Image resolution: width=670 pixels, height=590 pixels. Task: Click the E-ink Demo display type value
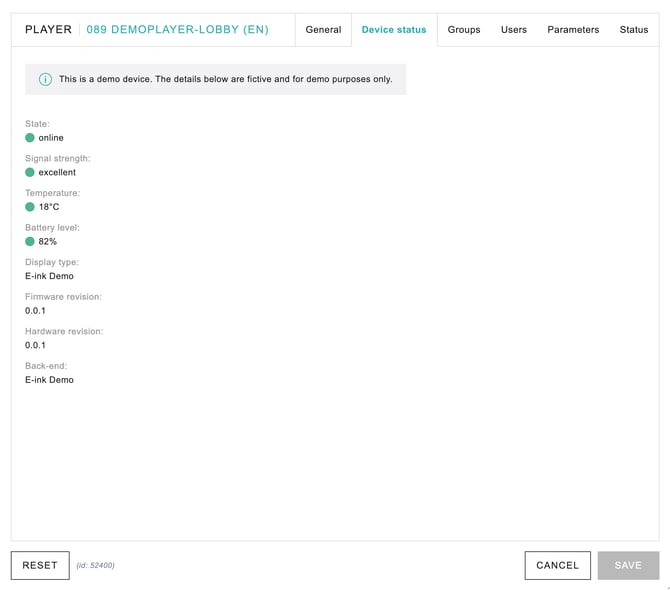tap(49, 276)
